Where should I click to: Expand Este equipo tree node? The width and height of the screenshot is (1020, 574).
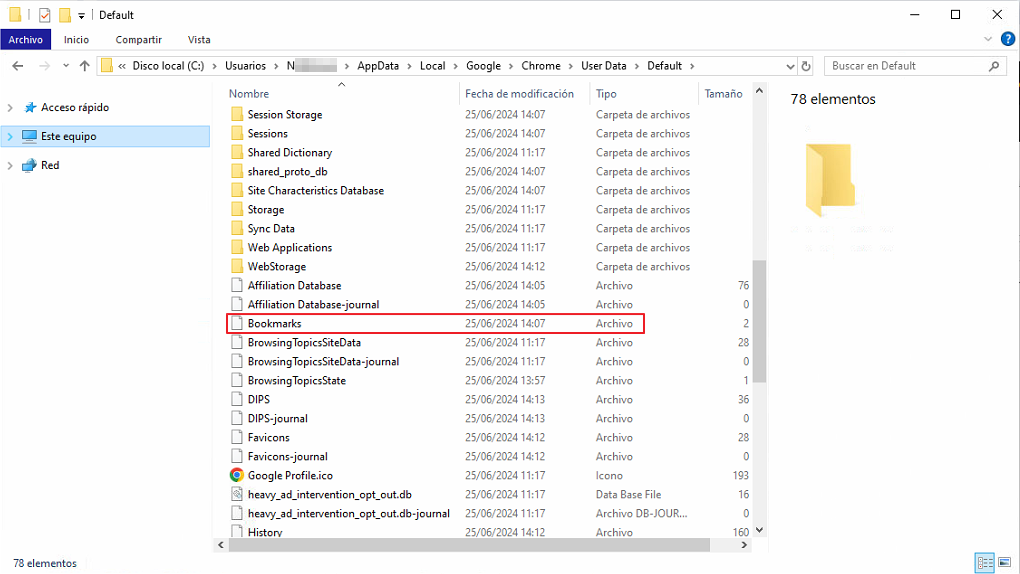pyautogui.click(x=10, y=136)
